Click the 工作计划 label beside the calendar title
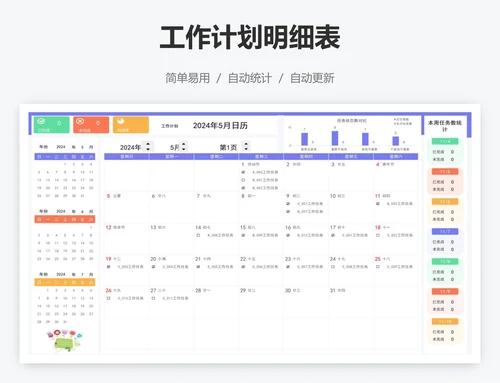Screen dimensions: 500x383 pyautogui.click(x=170, y=126)
